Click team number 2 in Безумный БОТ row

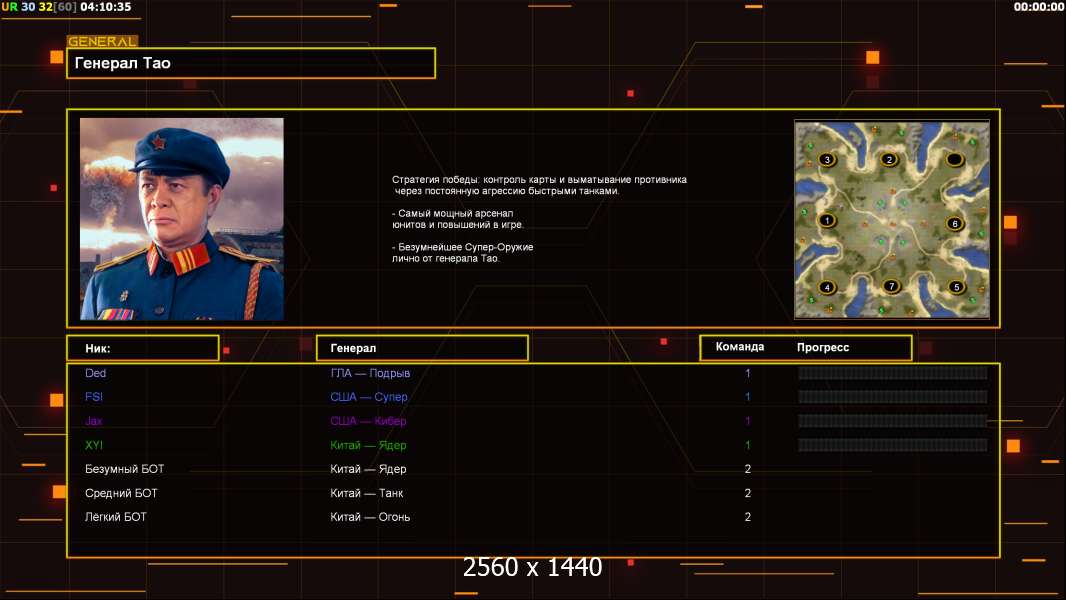point(748,469)
